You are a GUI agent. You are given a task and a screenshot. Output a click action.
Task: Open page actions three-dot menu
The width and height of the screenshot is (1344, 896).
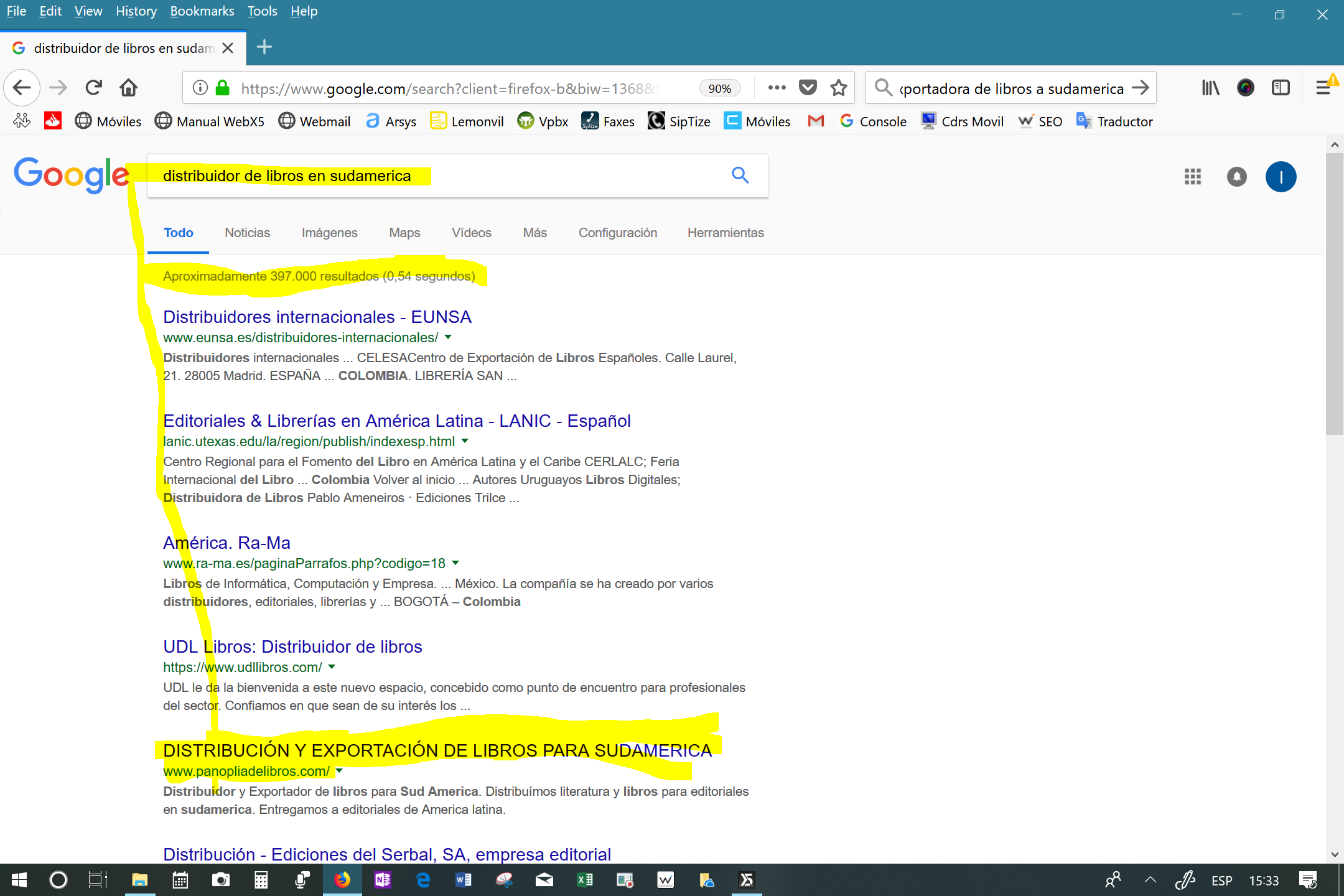pos(777,88)
